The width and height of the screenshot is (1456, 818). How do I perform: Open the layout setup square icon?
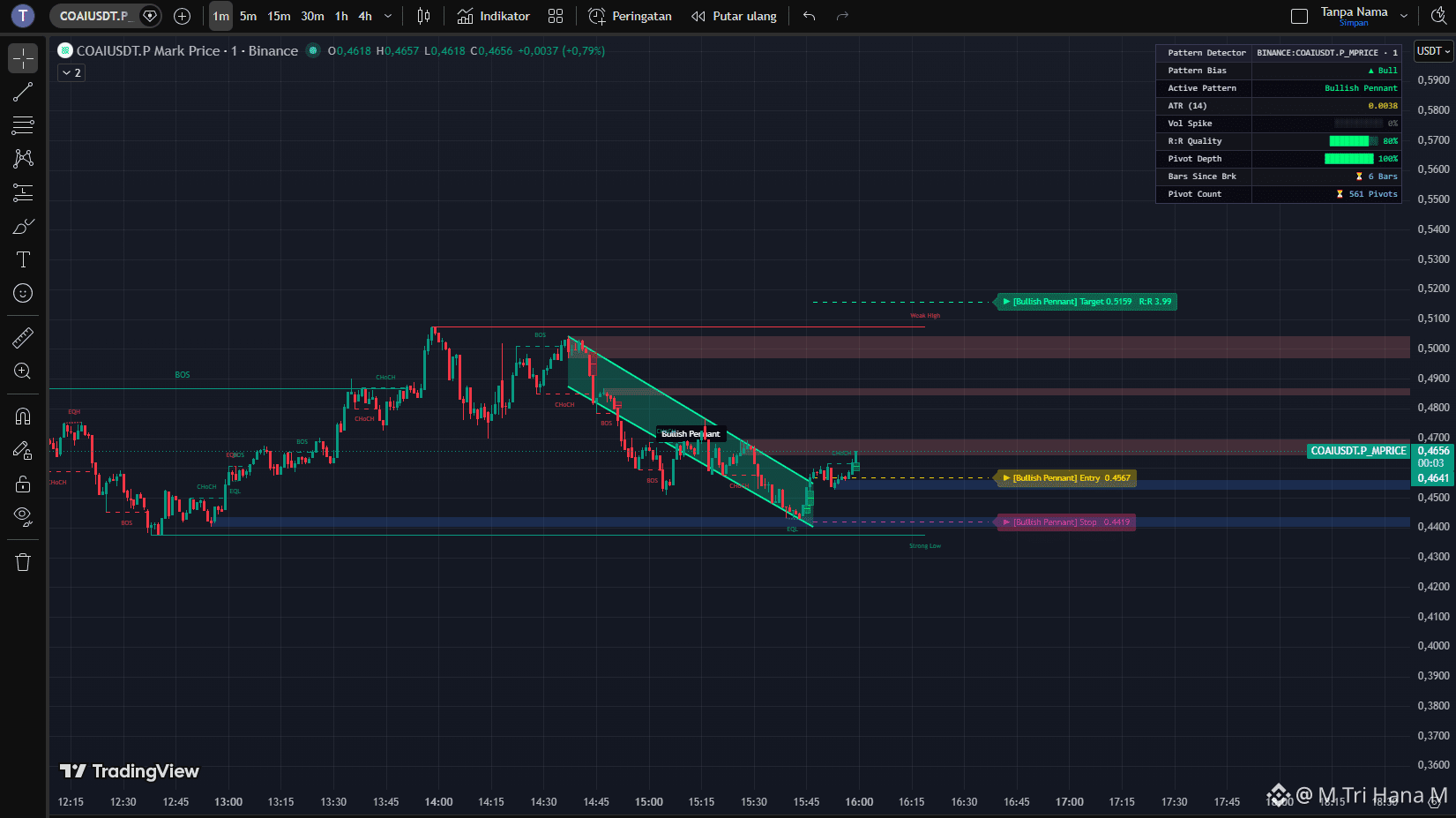1299,16
